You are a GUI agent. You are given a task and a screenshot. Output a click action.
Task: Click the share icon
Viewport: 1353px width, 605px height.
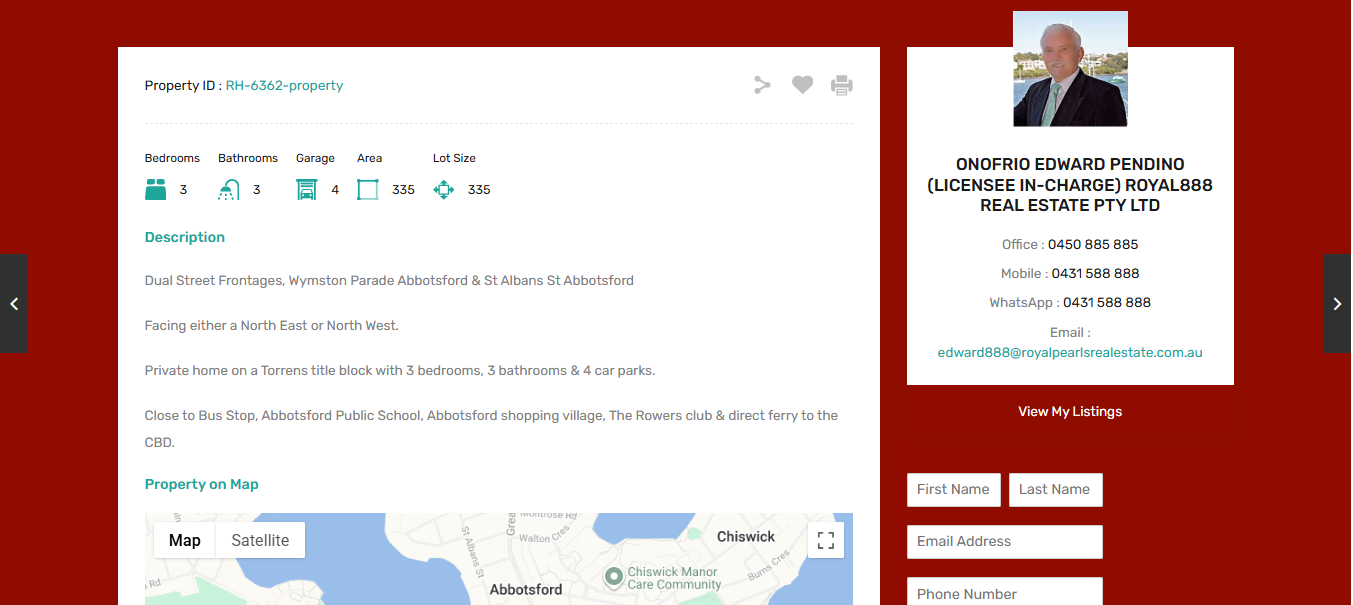point(762,85)
